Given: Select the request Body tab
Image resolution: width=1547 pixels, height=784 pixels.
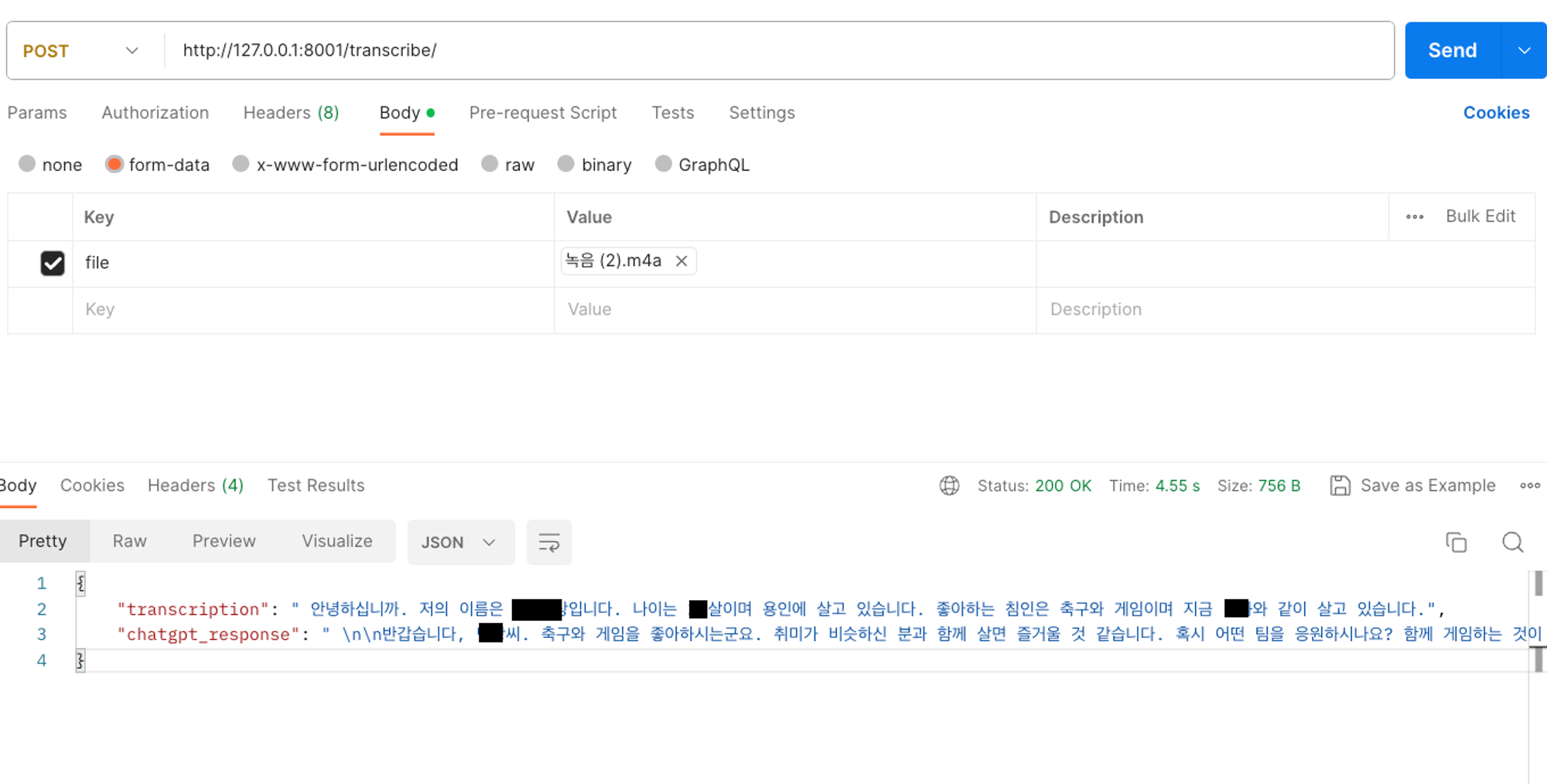Looking at the screenshot, I should (406, 113).
